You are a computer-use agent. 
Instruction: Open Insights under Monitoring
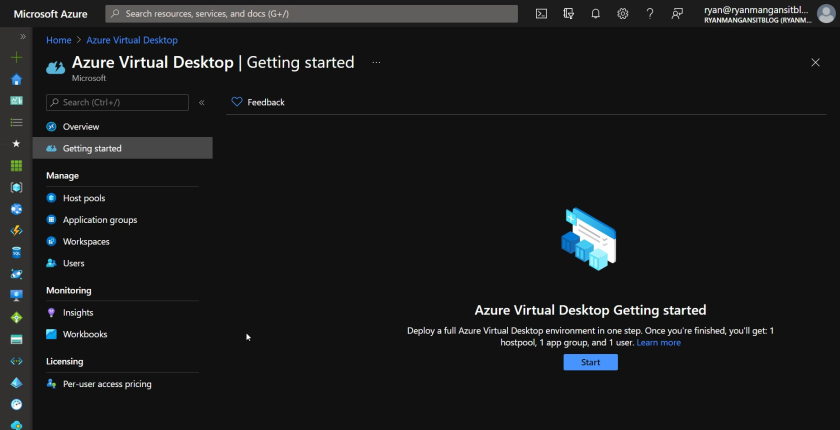coord(123,313)
